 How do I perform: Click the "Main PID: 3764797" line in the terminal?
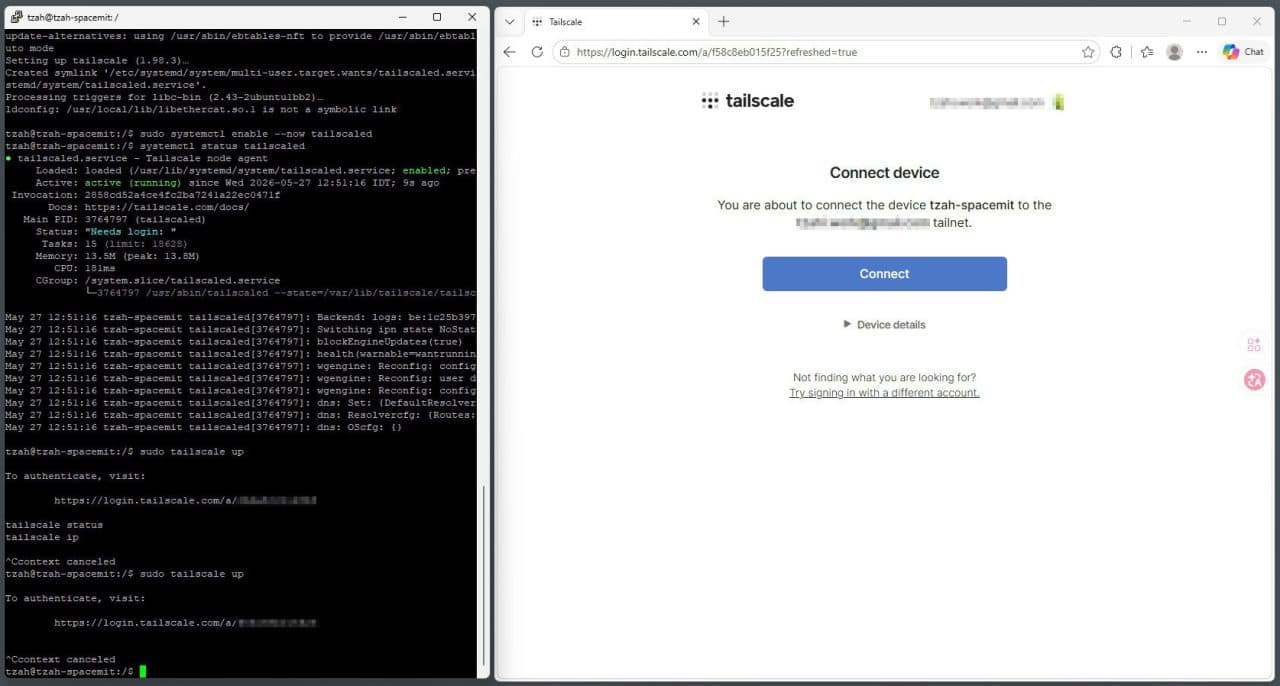[115, 219]
